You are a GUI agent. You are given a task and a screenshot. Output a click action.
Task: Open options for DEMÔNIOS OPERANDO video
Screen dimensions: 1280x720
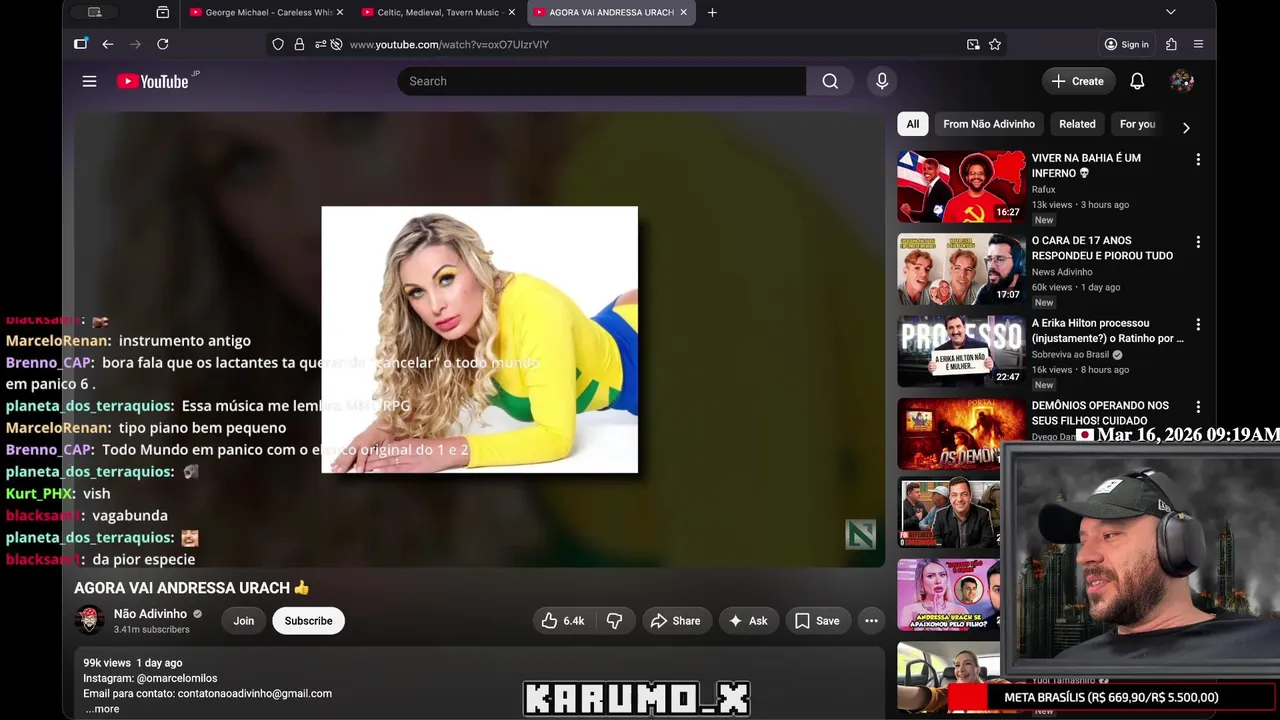coord(1198,407)
